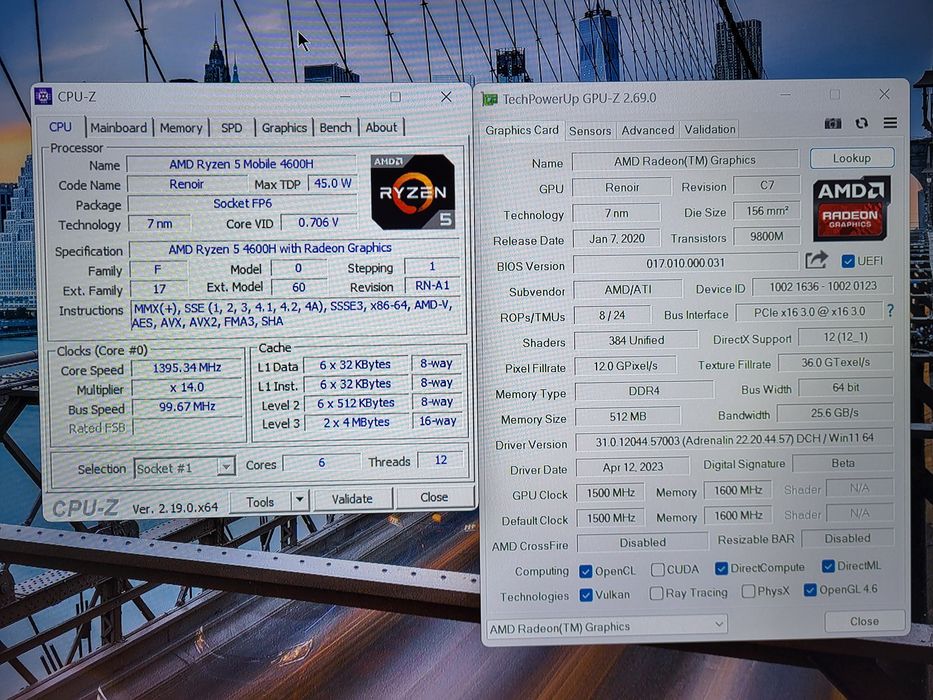
Task: Click the Package value Socket FP6
Action: 242,203
